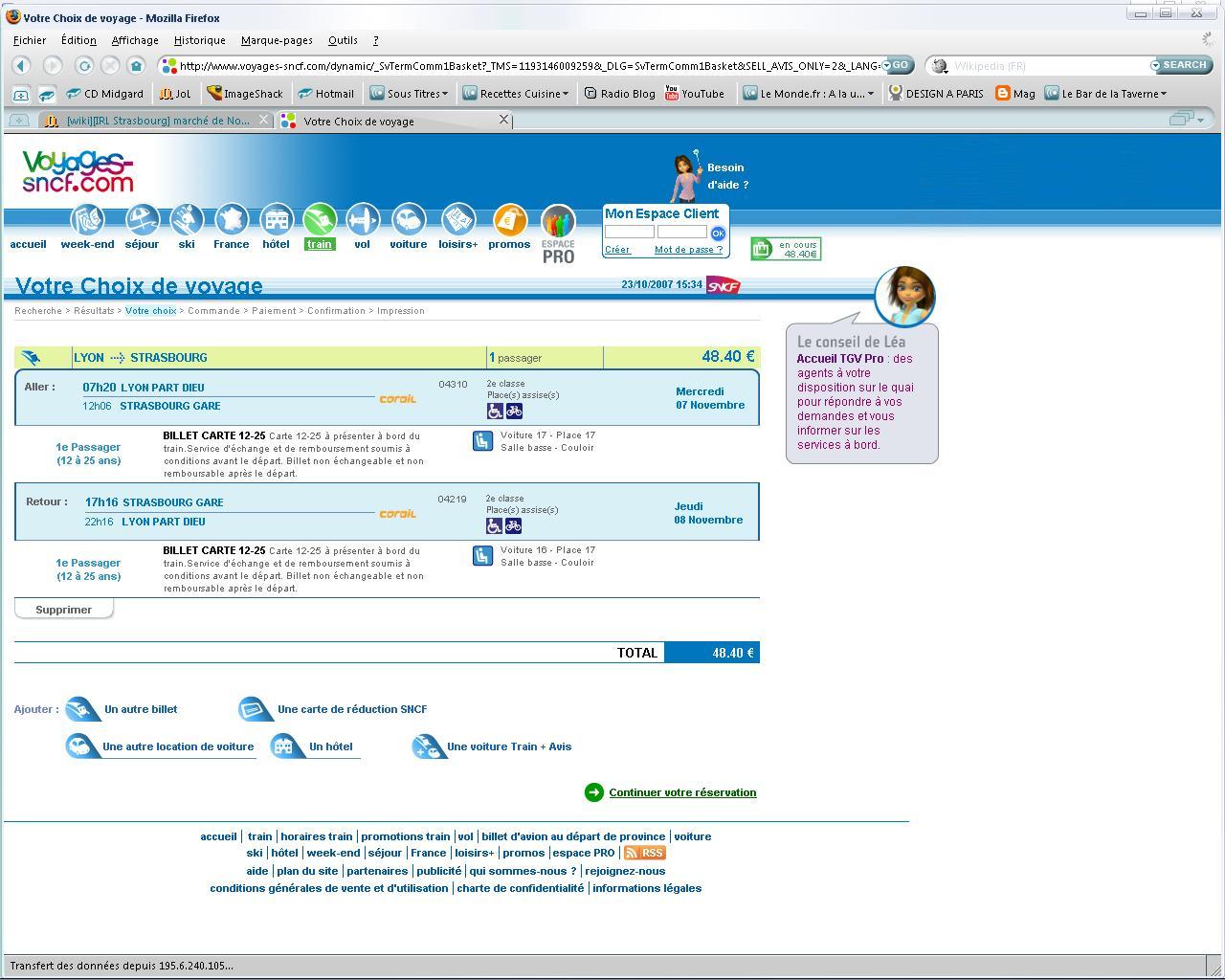Viewport: 1225px width, 980px height.
Task: Click the green arrow beside Continuer votre réservation
Action: pyautogui.click(x=594, y=792)
